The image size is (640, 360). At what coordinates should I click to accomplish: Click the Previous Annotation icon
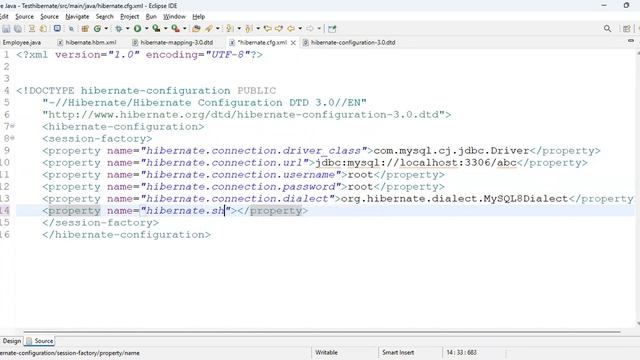coord(249,29)
